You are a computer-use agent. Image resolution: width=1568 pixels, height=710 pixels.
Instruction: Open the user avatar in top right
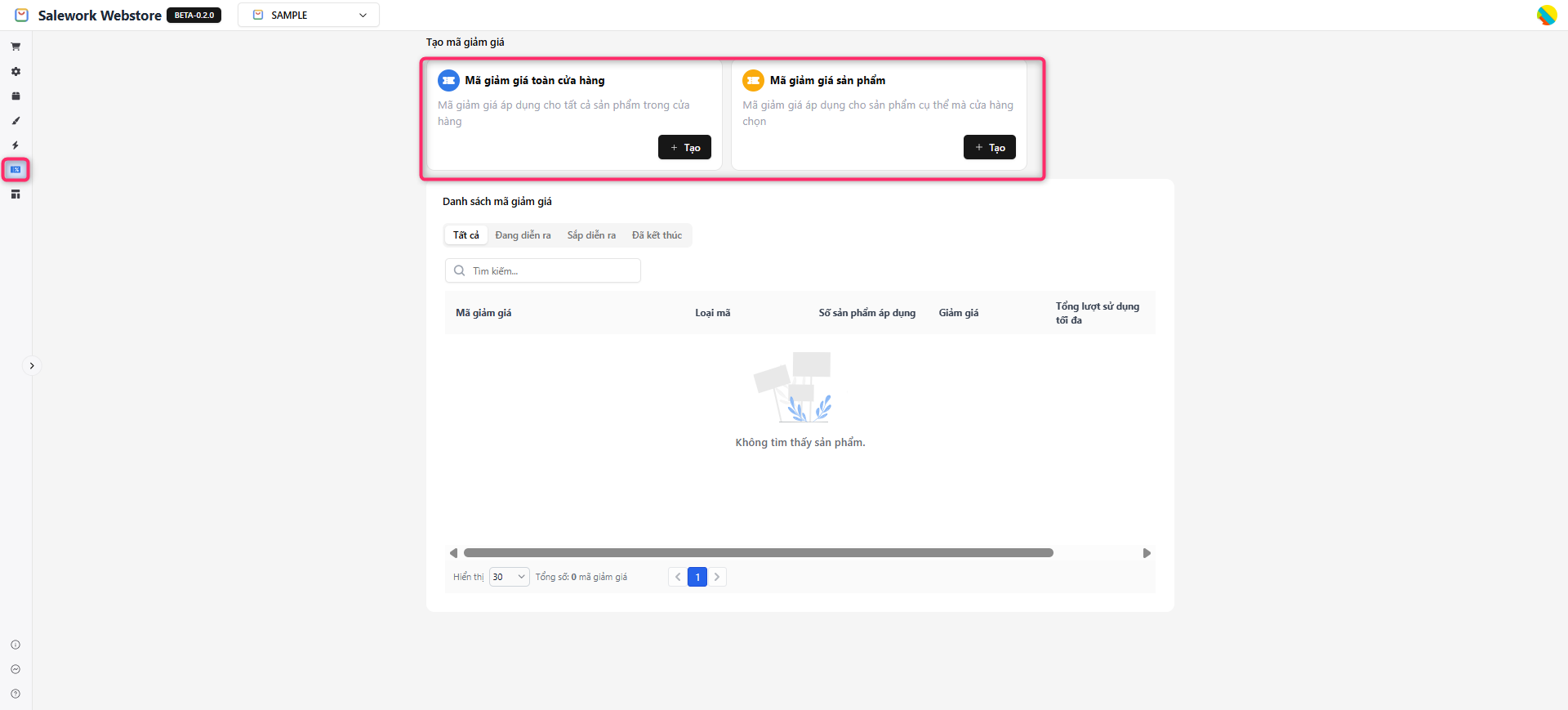coord(1546,16)
